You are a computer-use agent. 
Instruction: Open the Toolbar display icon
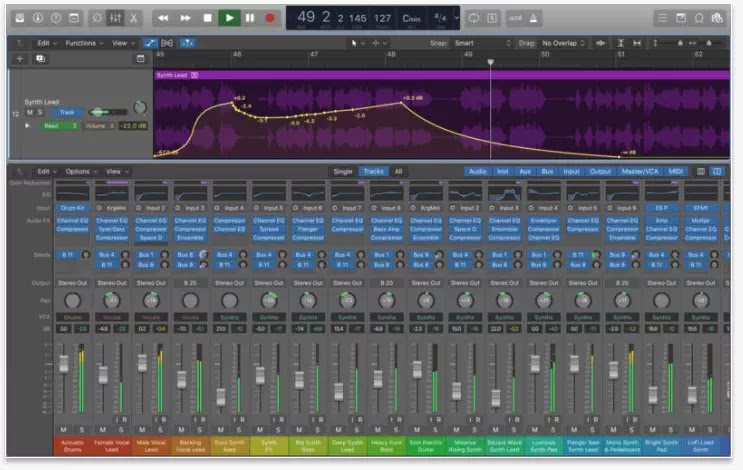click(x=74, y=18)
